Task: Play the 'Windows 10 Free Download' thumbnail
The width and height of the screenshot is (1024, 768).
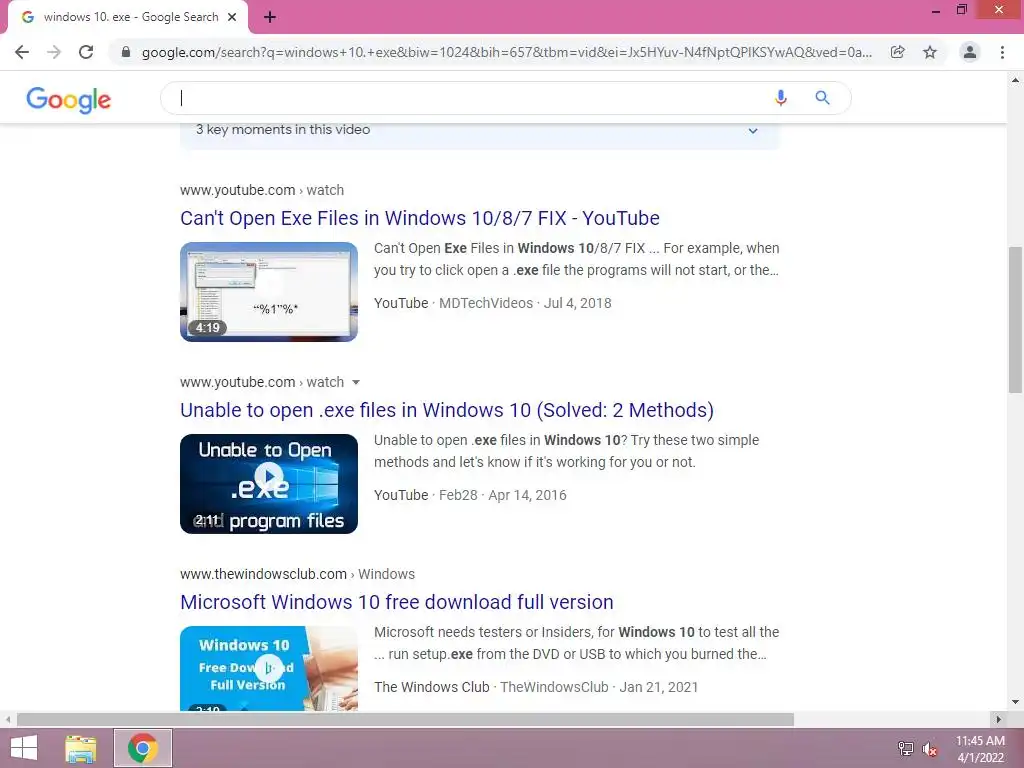Action: [x=269, y=668]
